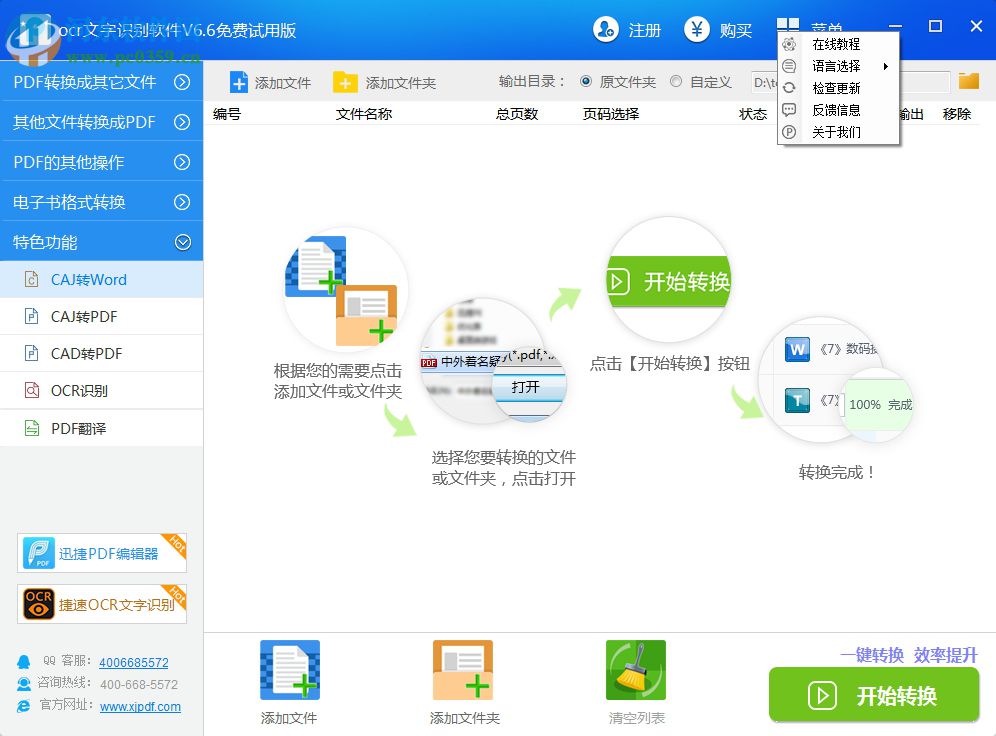
Task: Choose 在线教程 from the menu
Action: tap(838, 44)
